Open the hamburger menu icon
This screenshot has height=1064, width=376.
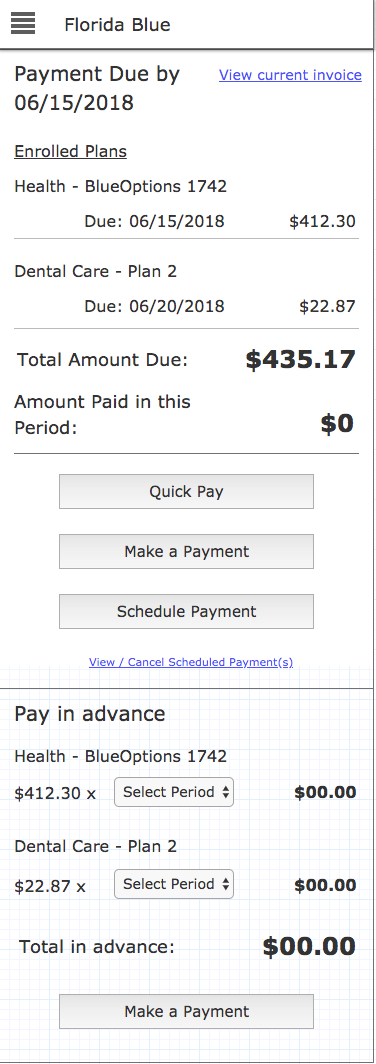click(22, 24)
